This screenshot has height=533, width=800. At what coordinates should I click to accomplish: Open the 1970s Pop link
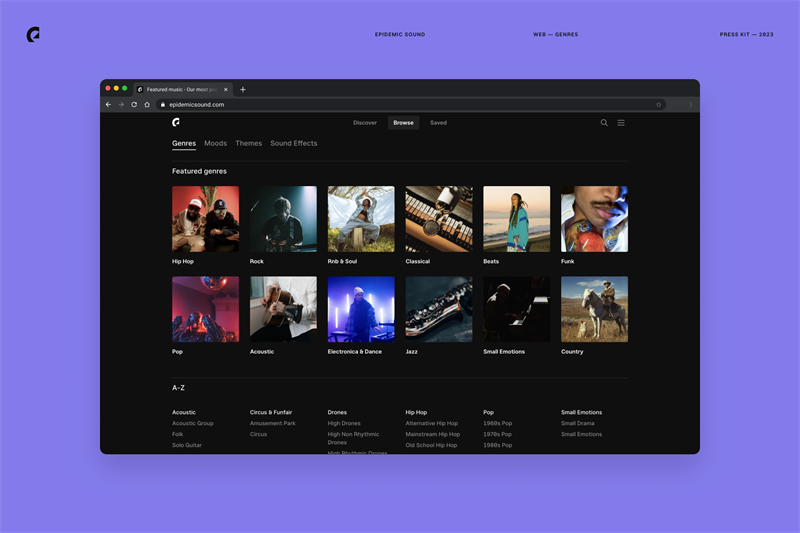[x=497, y=434]
